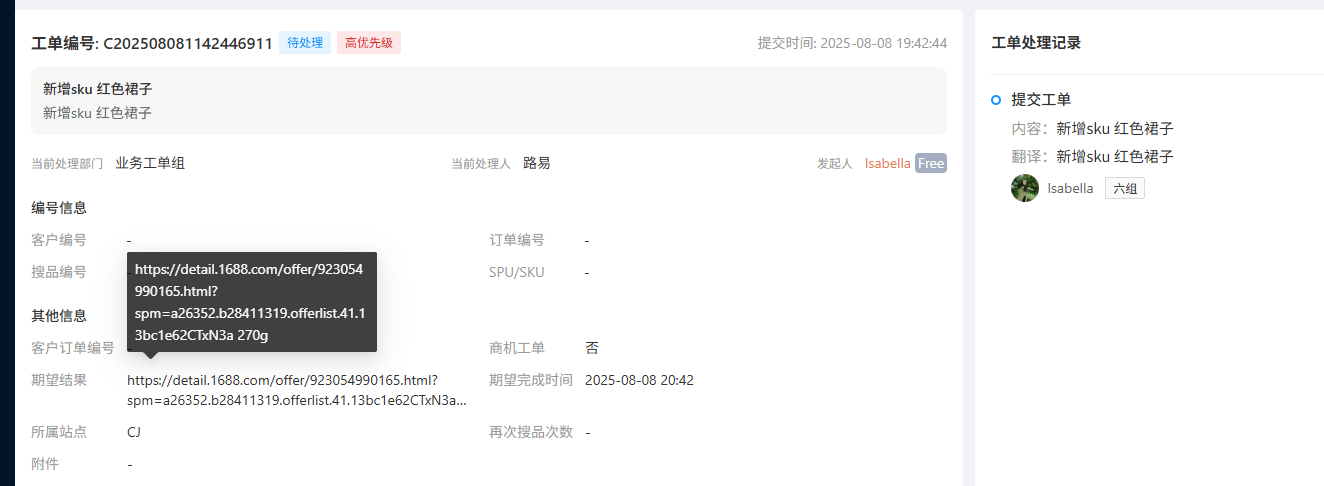Click the Free badge next to Isabella
The height and width of the screenshot is (486, 1324).
[931, 163]
